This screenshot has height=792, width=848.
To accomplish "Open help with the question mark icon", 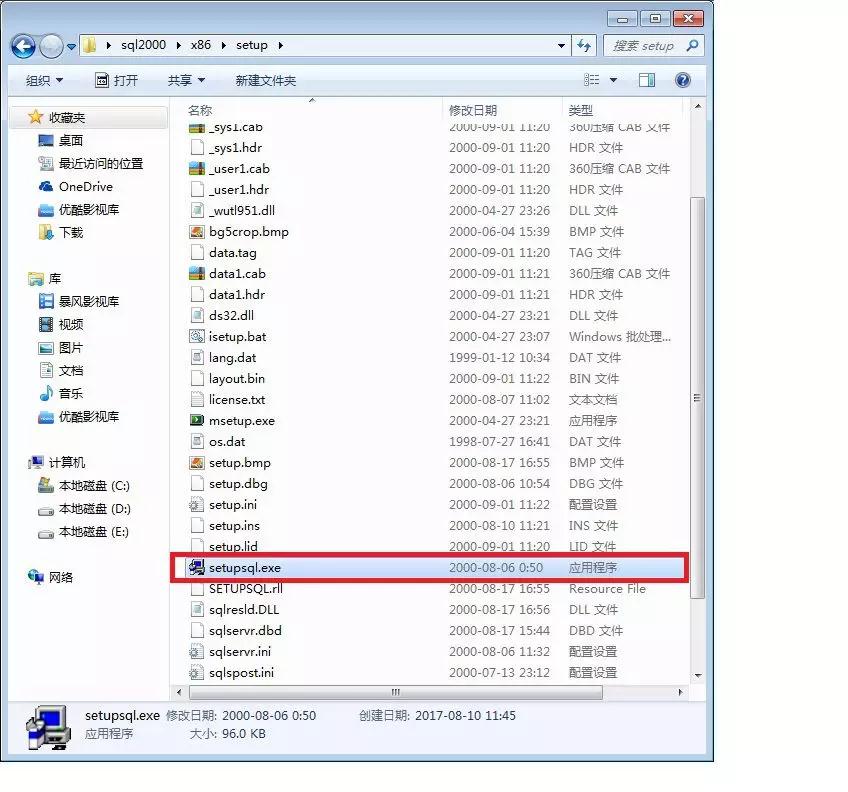I will [683, 80].
